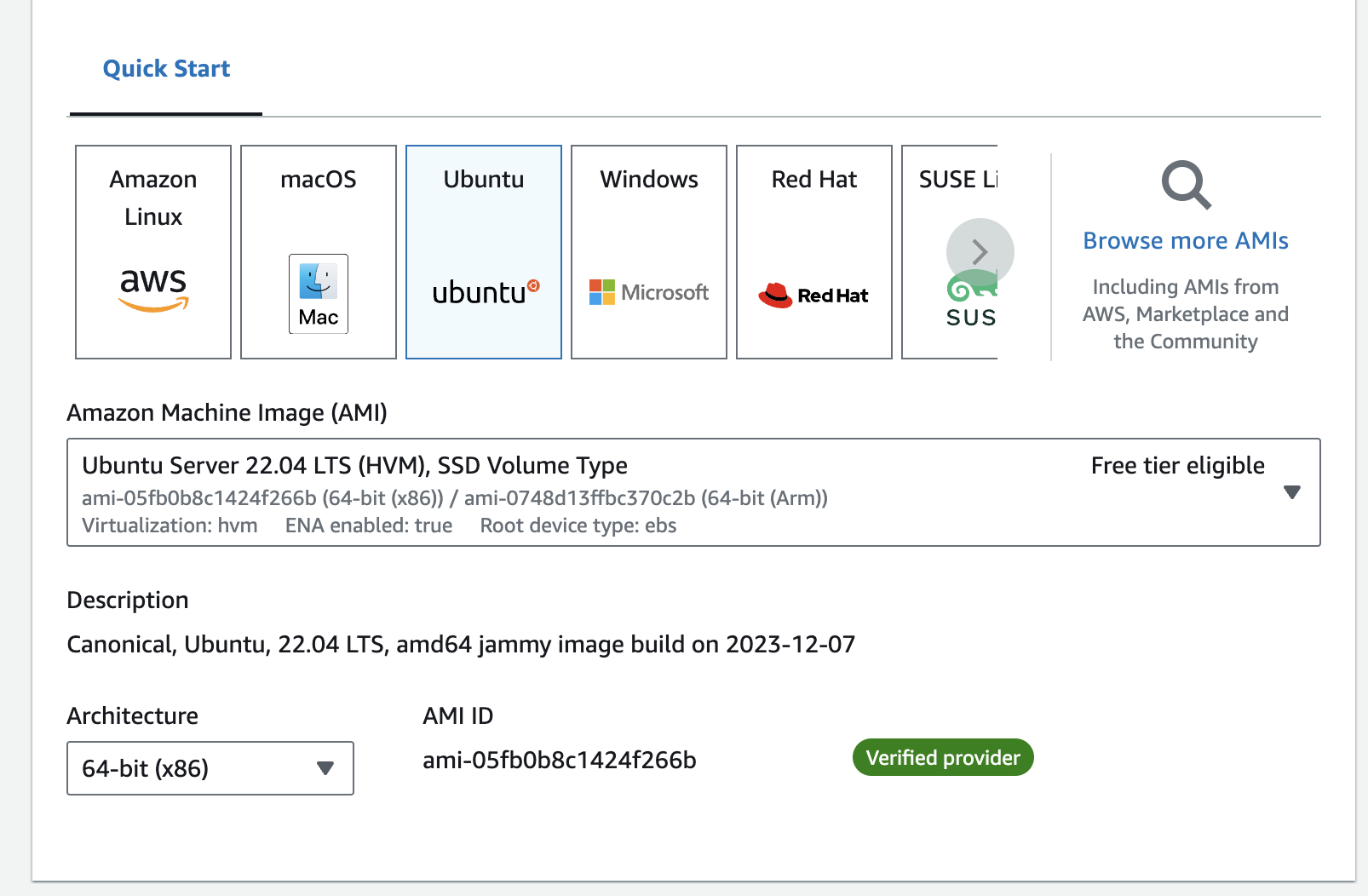Open the Browse more AMIs link
This screenshot has width=1368, height=896.
point(1186,241)
